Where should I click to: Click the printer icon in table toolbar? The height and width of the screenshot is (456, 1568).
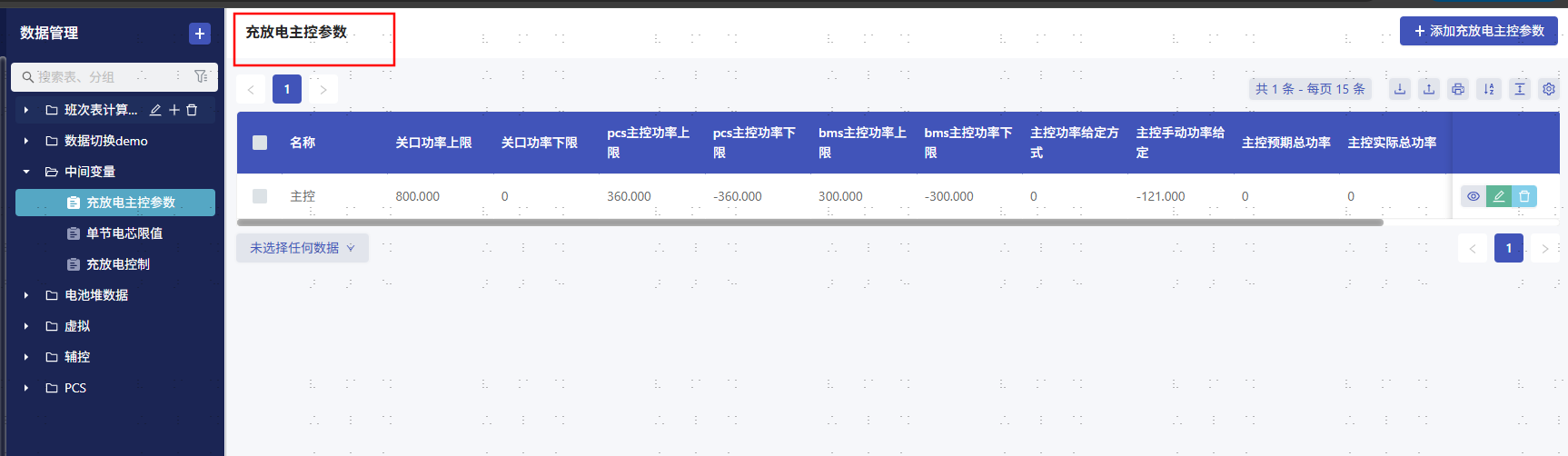click(x=1458, y=89)
